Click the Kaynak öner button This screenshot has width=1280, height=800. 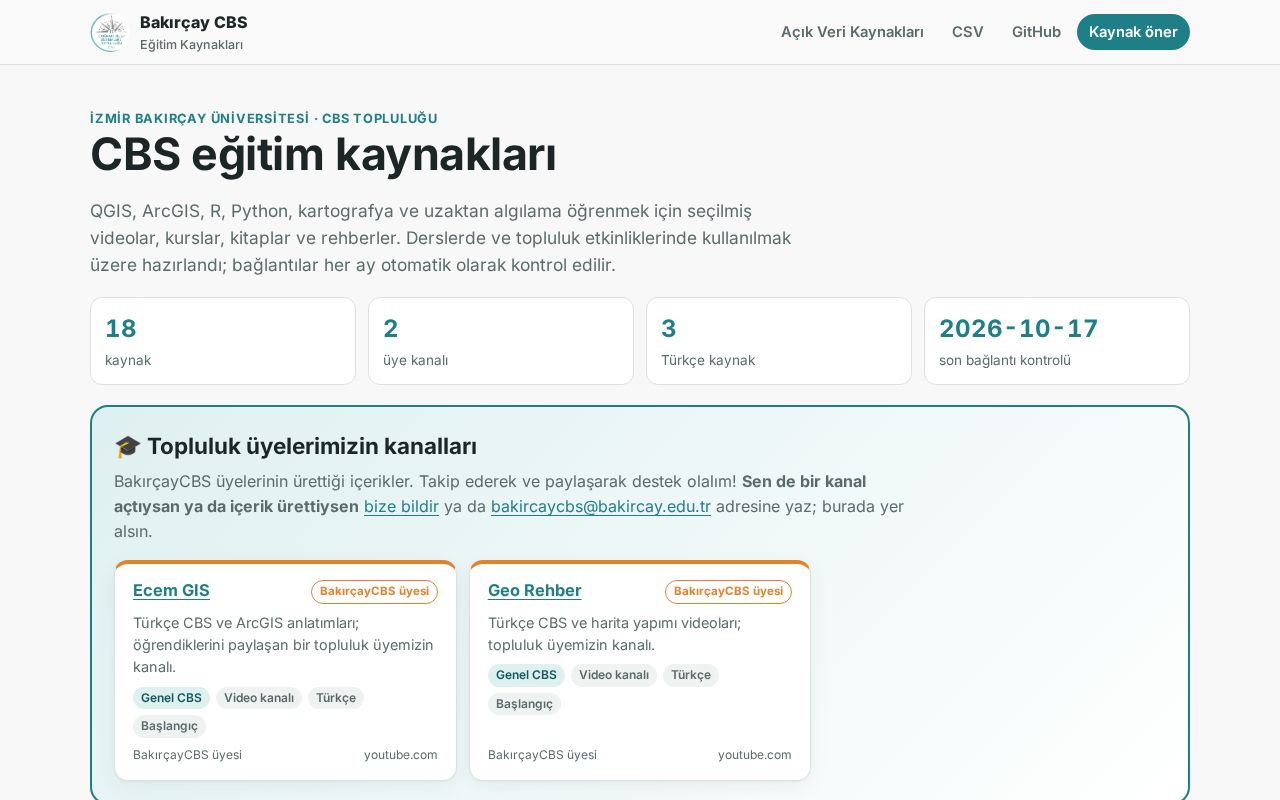(x=1133, y=32)
